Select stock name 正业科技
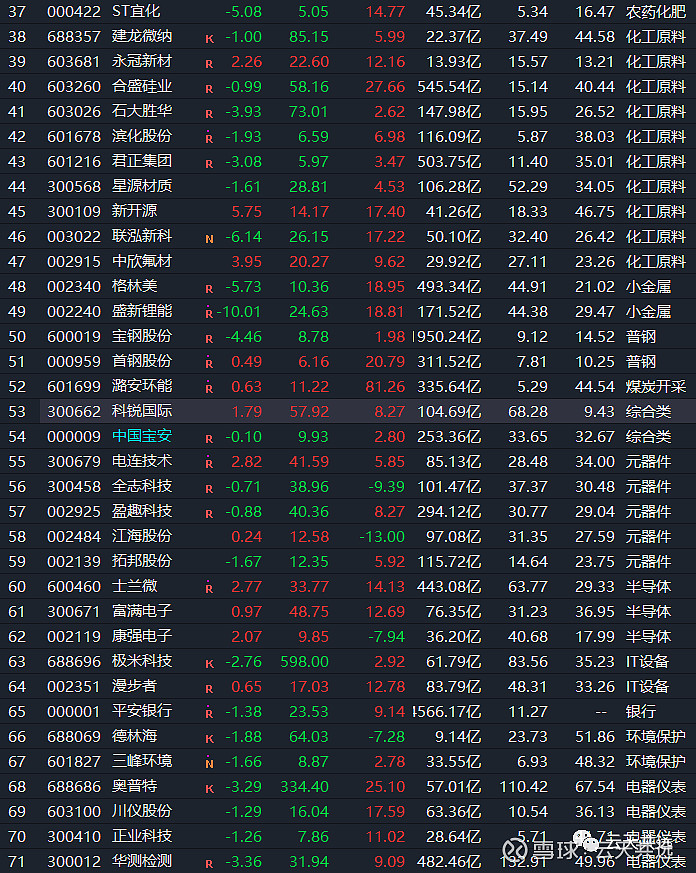The width and height of the screenshot is (696, 873). (142, 836)
